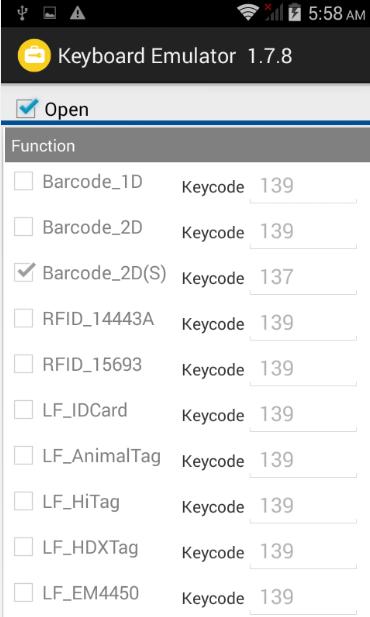The width and height of the screenshot is (370, 617).
Task: Tap the picture notification icon in status bar
Action: tap(50, 13)
